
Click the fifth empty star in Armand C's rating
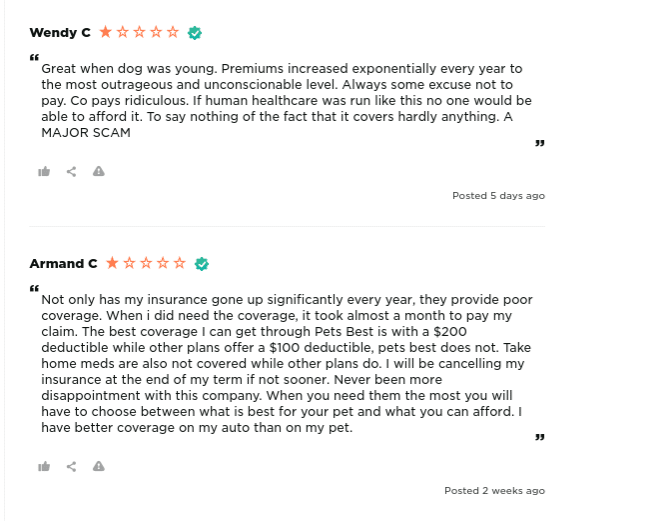[179, 263]
